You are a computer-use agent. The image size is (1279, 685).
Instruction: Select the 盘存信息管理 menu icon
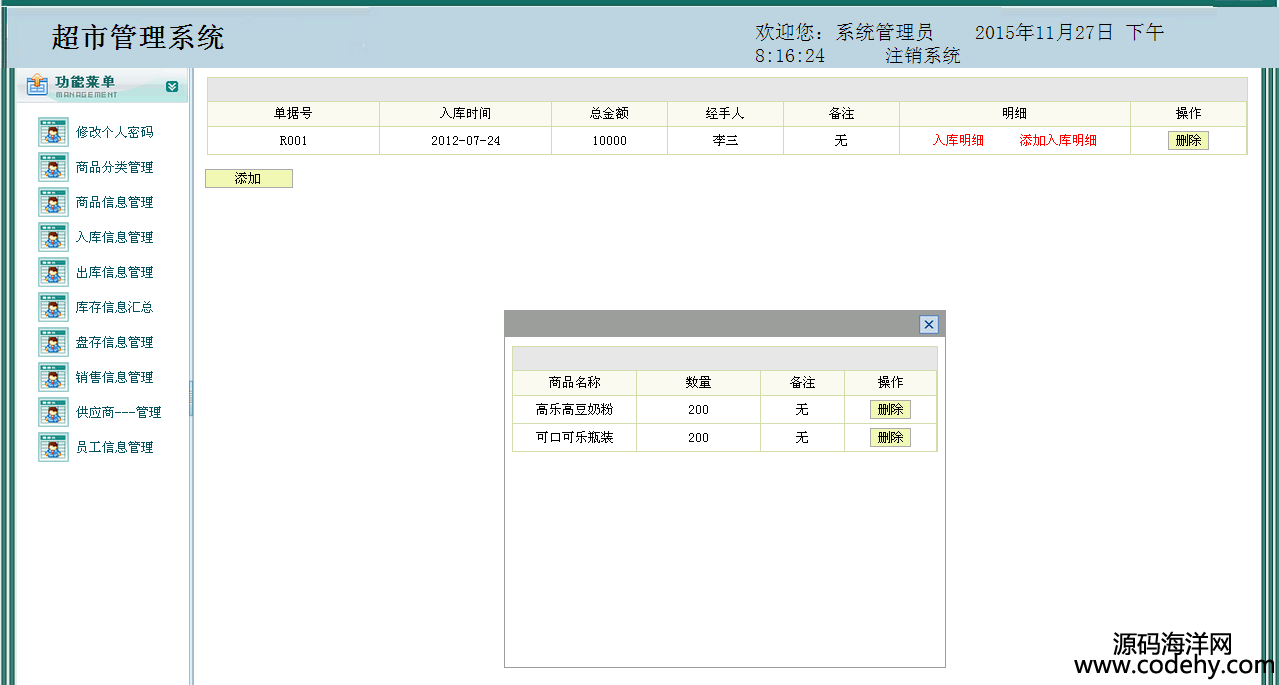(53, 342)
